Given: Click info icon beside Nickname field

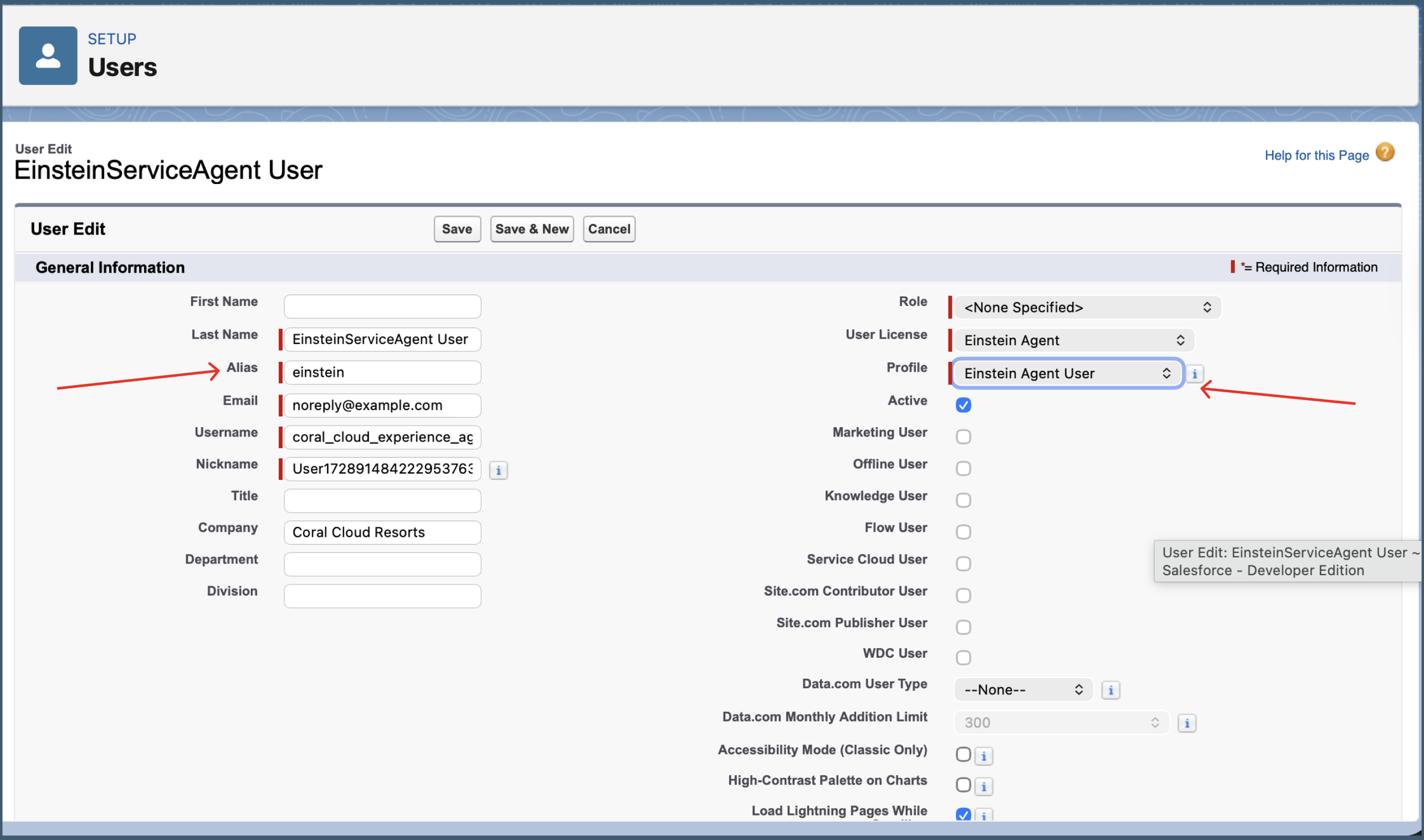Looking at the screenshot, I should [x=498, y=470].
